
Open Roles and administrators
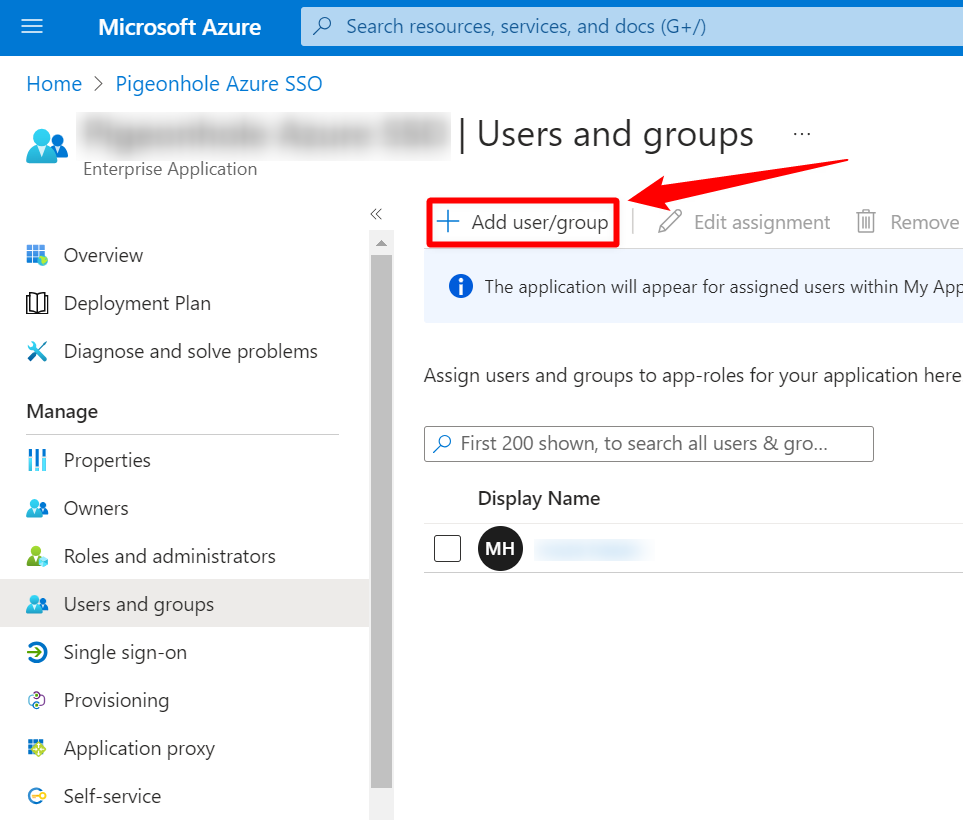pyautogui.click(x=170, y=556)
